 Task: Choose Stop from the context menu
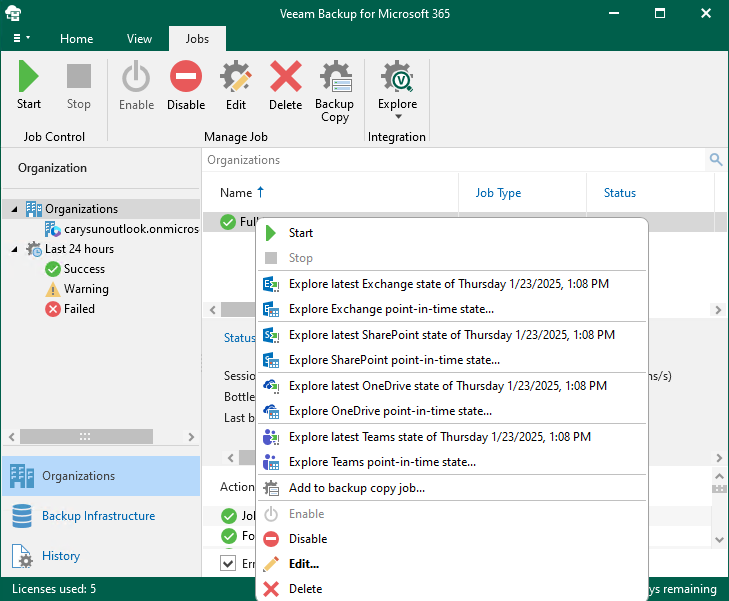pyautogui.click(x=452, y=258)
